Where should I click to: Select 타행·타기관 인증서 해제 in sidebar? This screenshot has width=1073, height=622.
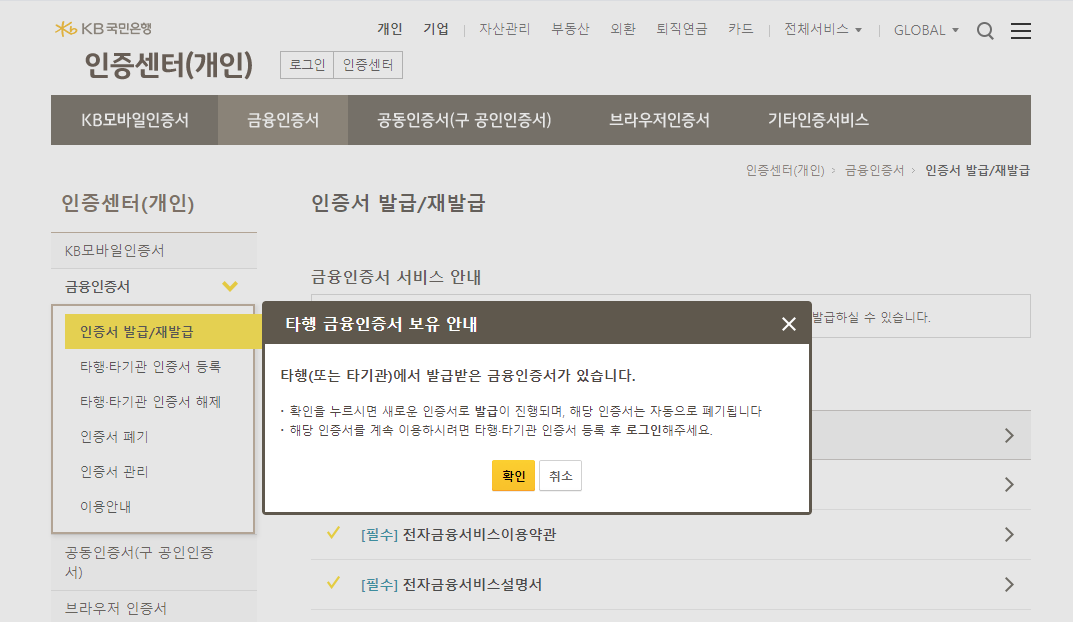tap(151, 402)
